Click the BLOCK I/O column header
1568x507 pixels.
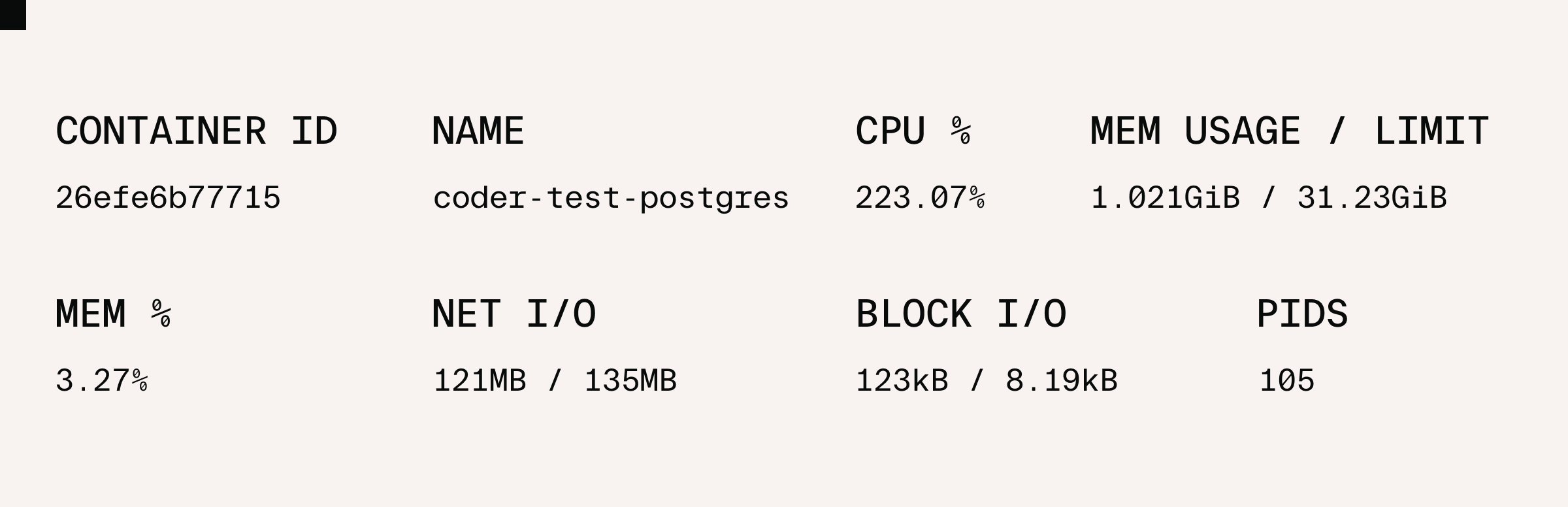point(961,314)
